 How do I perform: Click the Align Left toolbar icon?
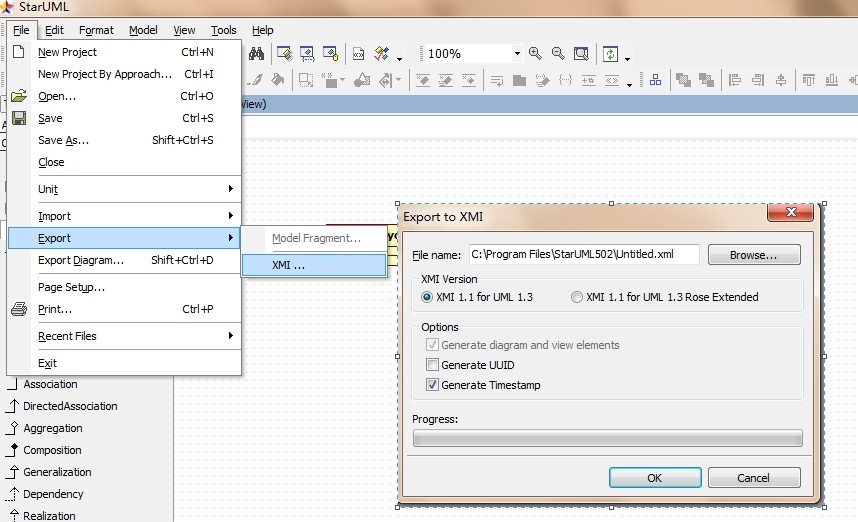(735, 80)
